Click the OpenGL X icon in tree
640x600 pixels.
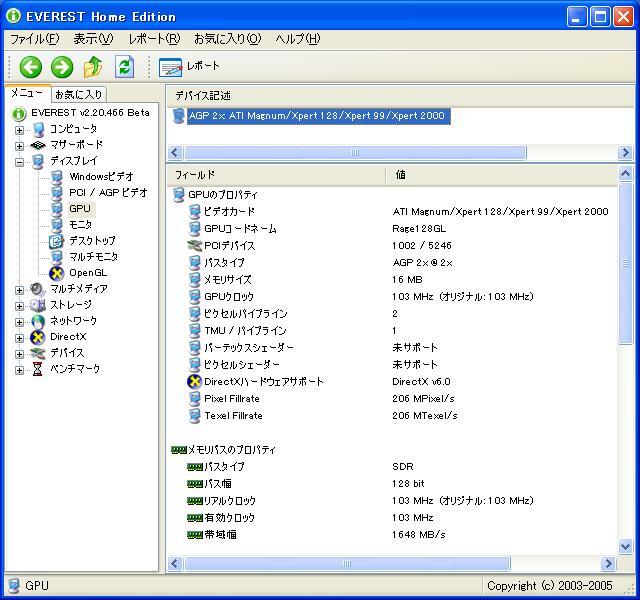coord(56,273)
